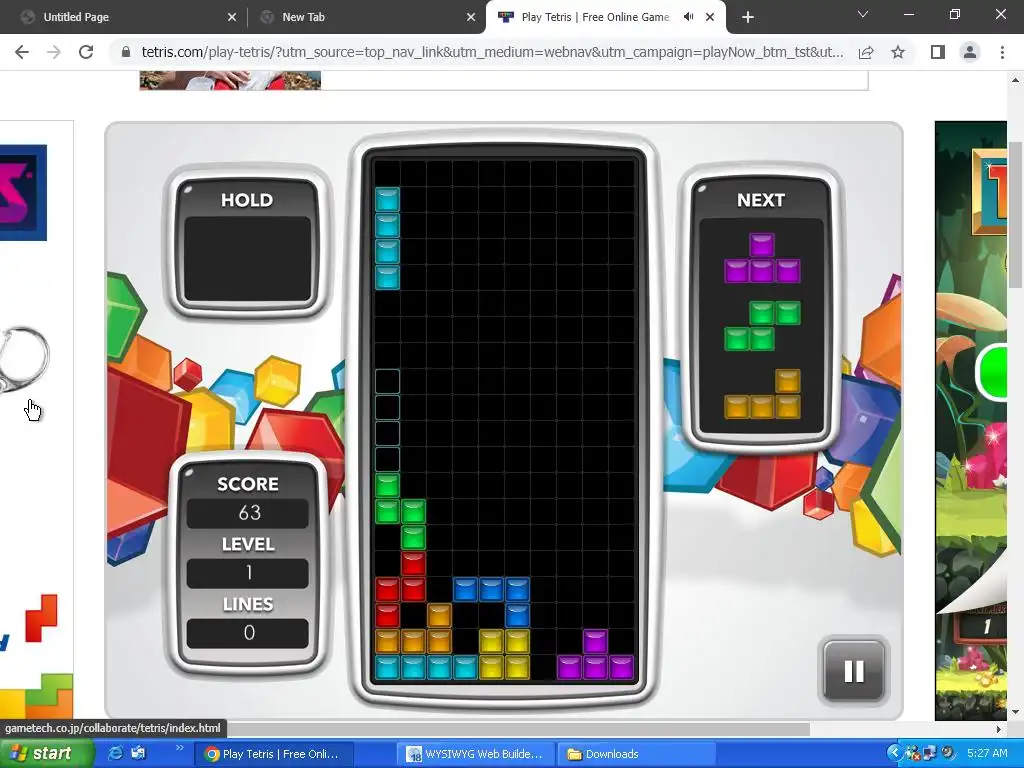
Task: Click the address bar URL
Action: click(x=492, y=52)
